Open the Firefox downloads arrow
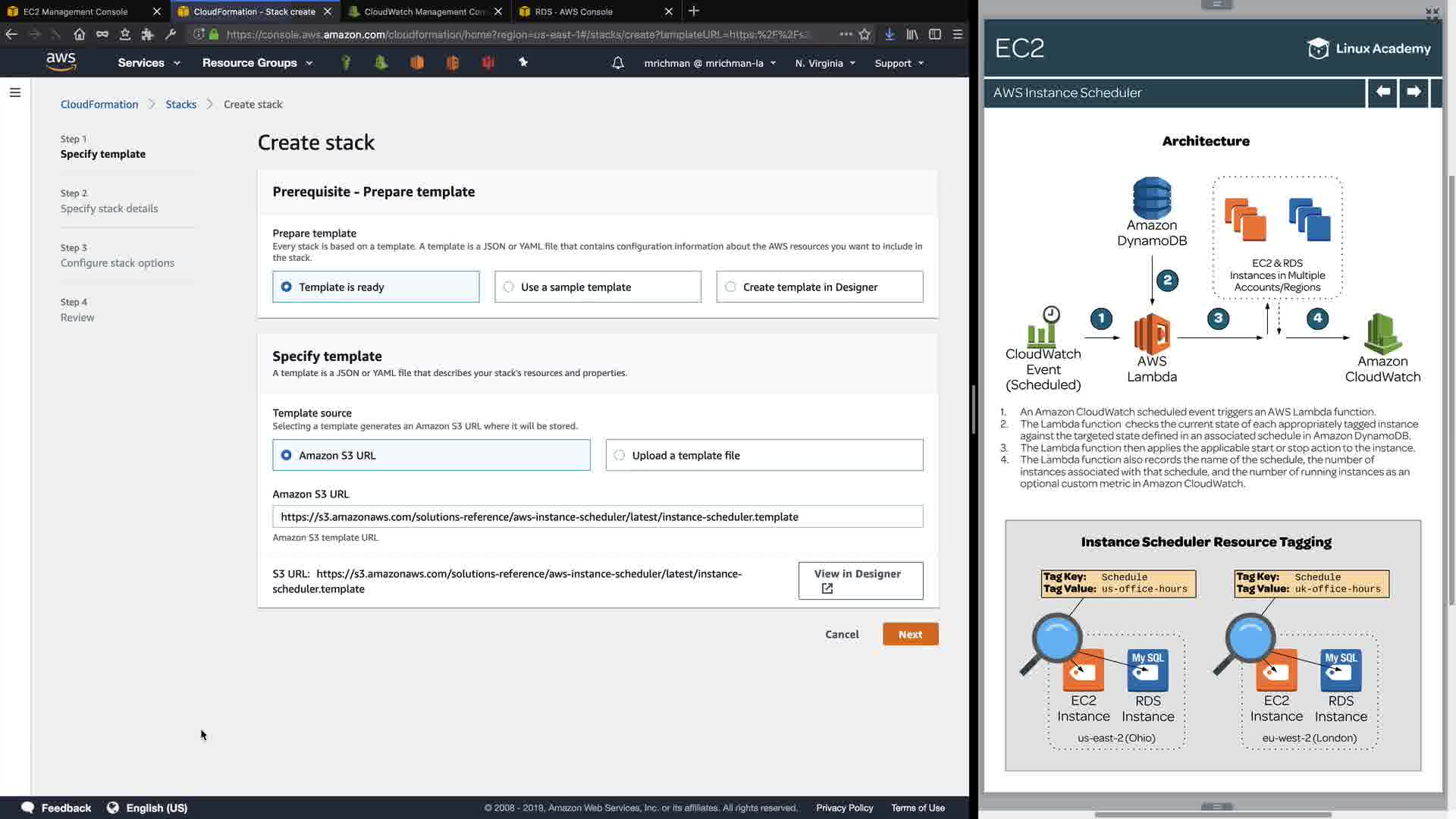The height and width of the screenshot is (819, 1456). pyautogui.click(x=890, y=34)
